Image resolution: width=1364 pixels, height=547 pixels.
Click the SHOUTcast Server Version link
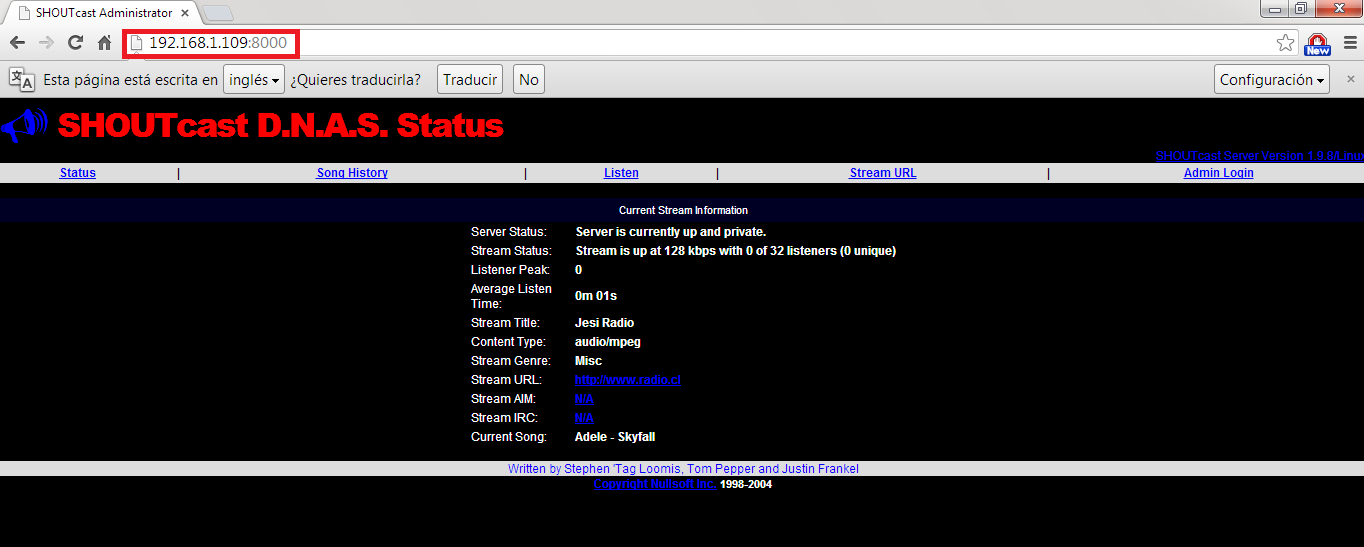1259,156
